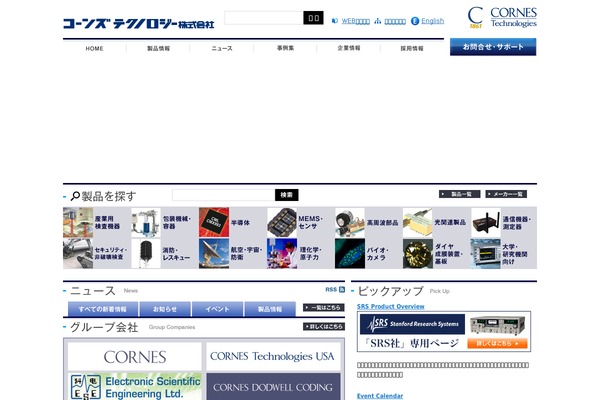
Task: Click the black header search button
Action: 313,18
